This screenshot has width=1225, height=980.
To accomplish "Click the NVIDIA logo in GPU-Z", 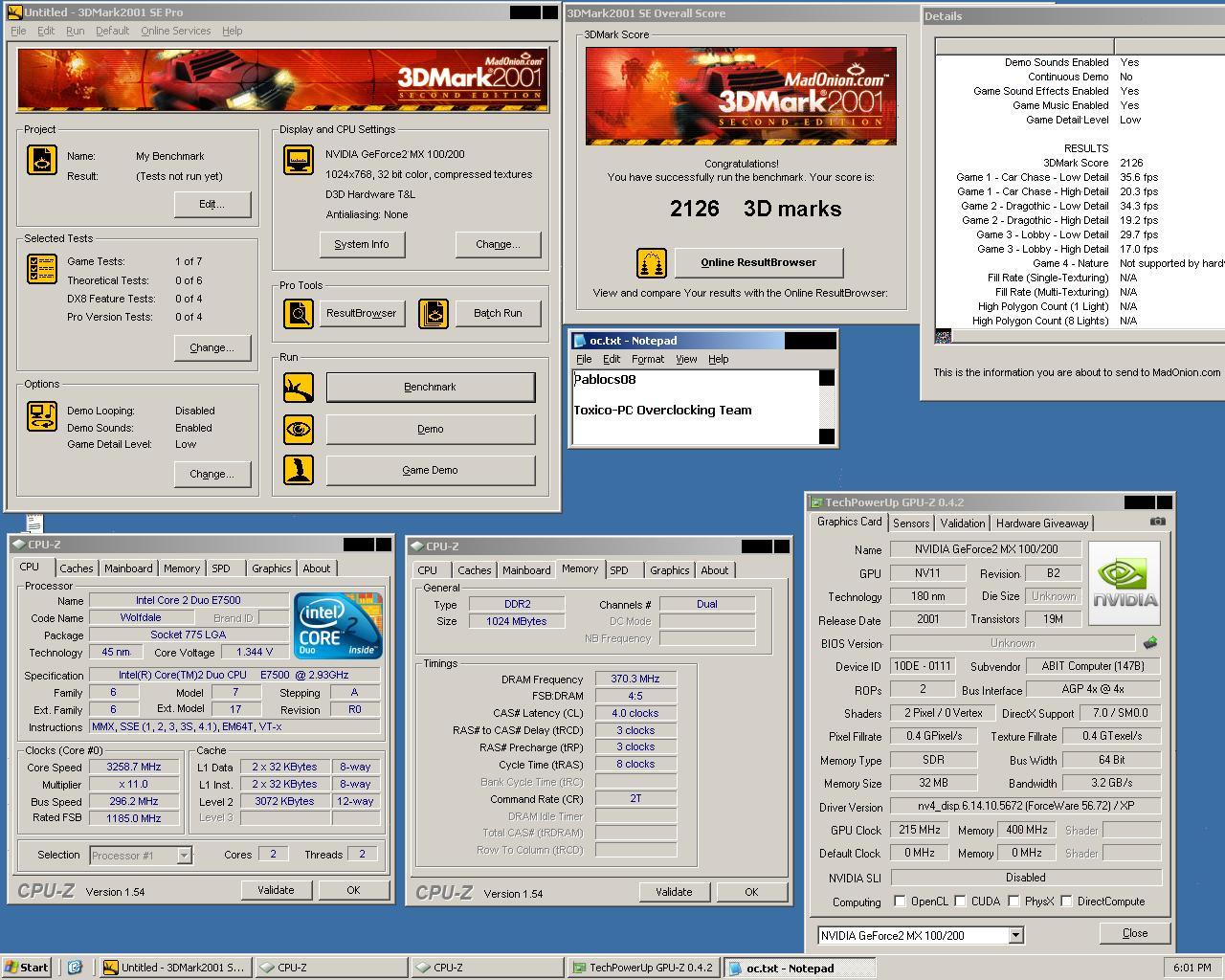I will [x=1125, y=583].
